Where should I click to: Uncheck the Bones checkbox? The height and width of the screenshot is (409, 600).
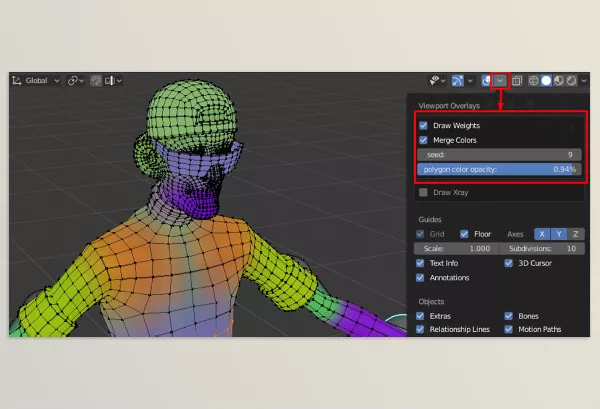click(x=509, y=316)
